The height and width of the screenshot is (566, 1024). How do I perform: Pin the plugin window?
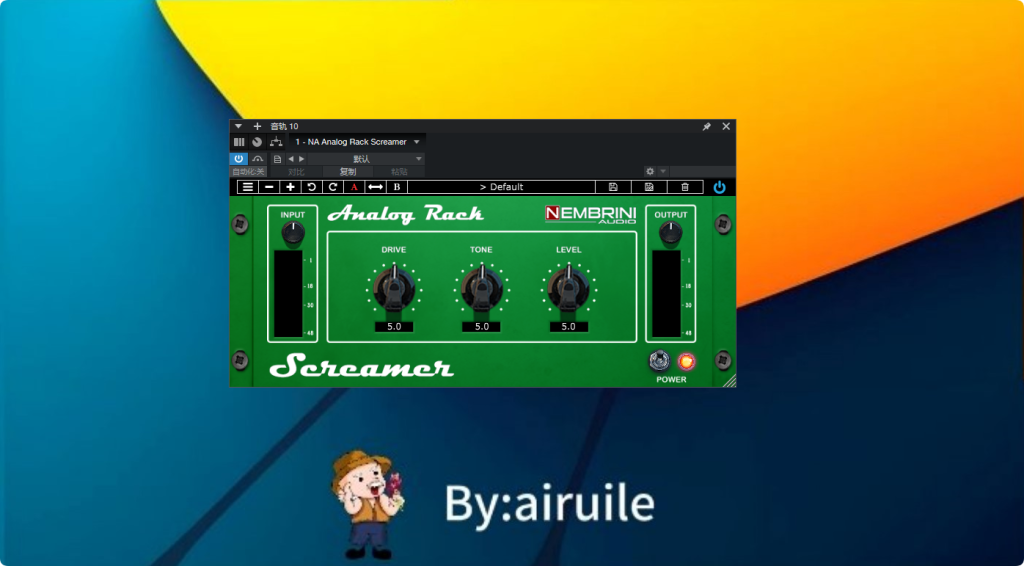707,127
